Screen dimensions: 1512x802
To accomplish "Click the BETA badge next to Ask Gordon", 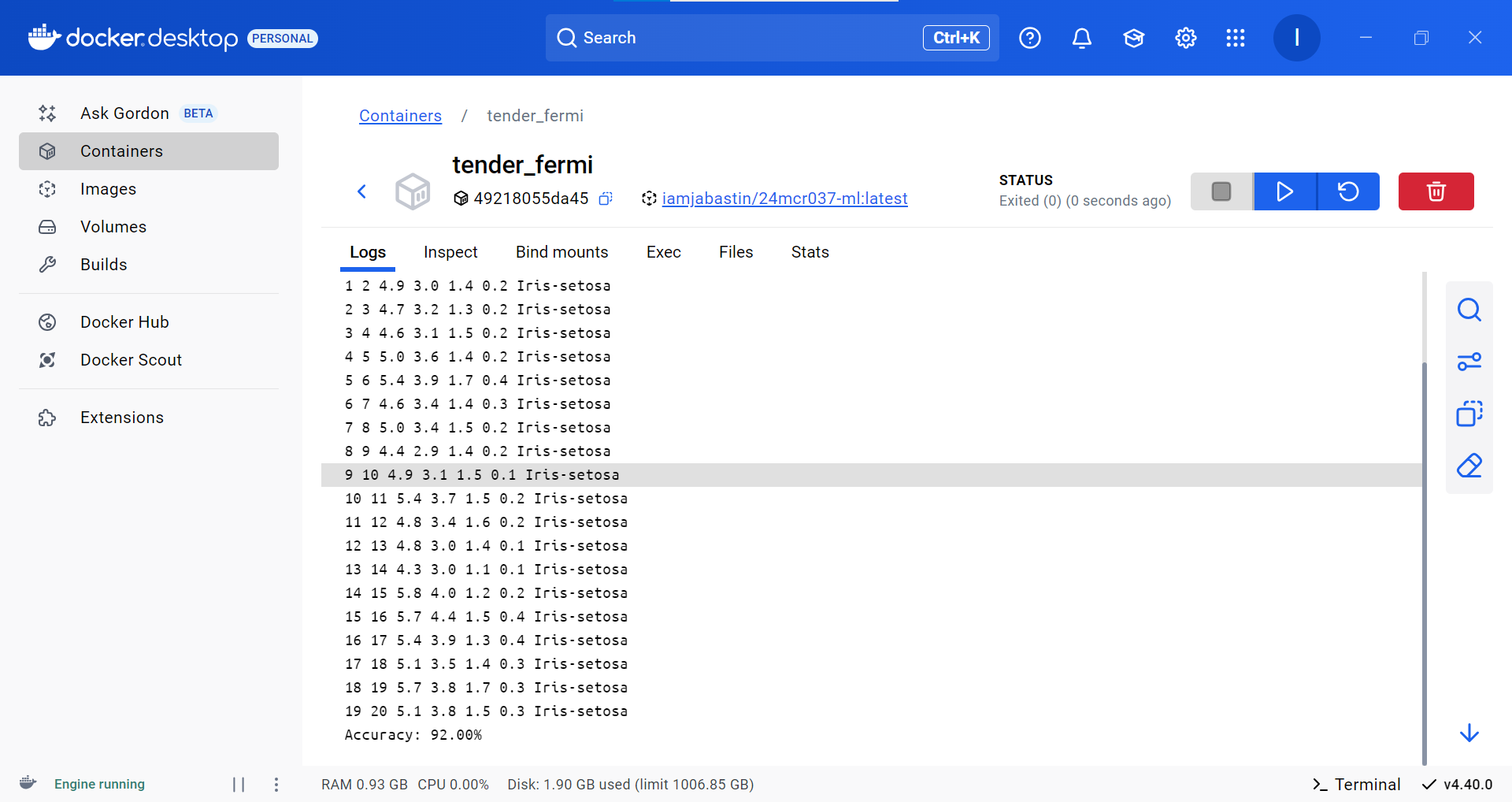I will [x=198, y=113].
